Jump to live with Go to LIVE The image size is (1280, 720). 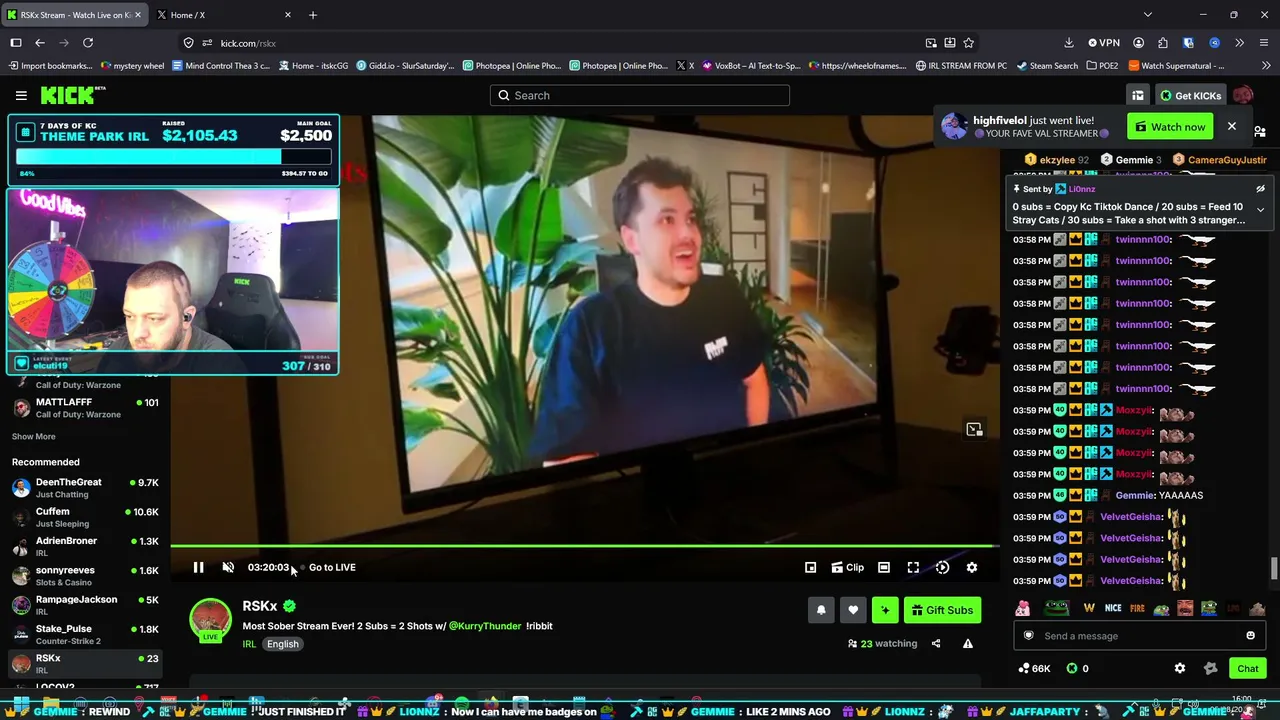[x=332, y=567]
